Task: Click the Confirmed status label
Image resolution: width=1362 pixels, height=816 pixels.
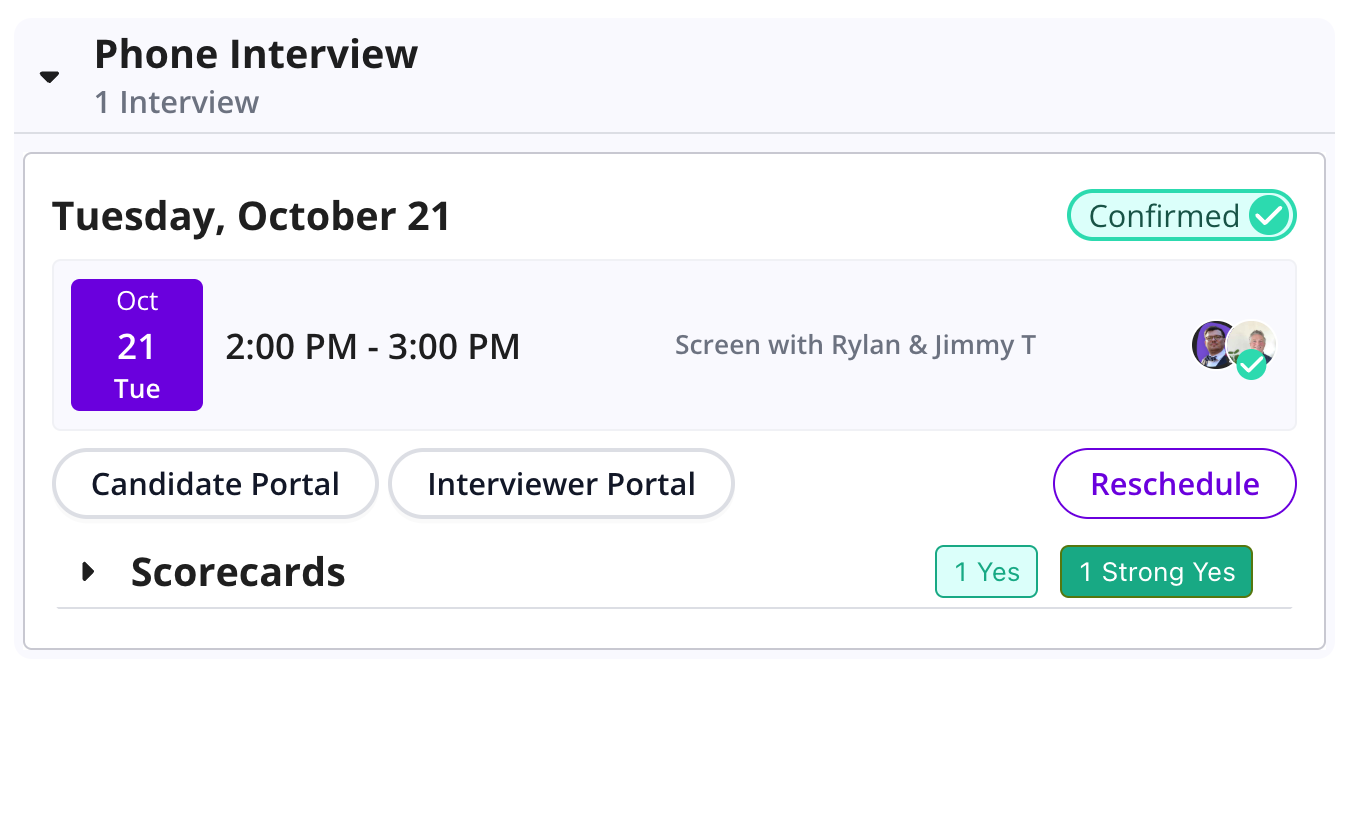Action: 1163,216
